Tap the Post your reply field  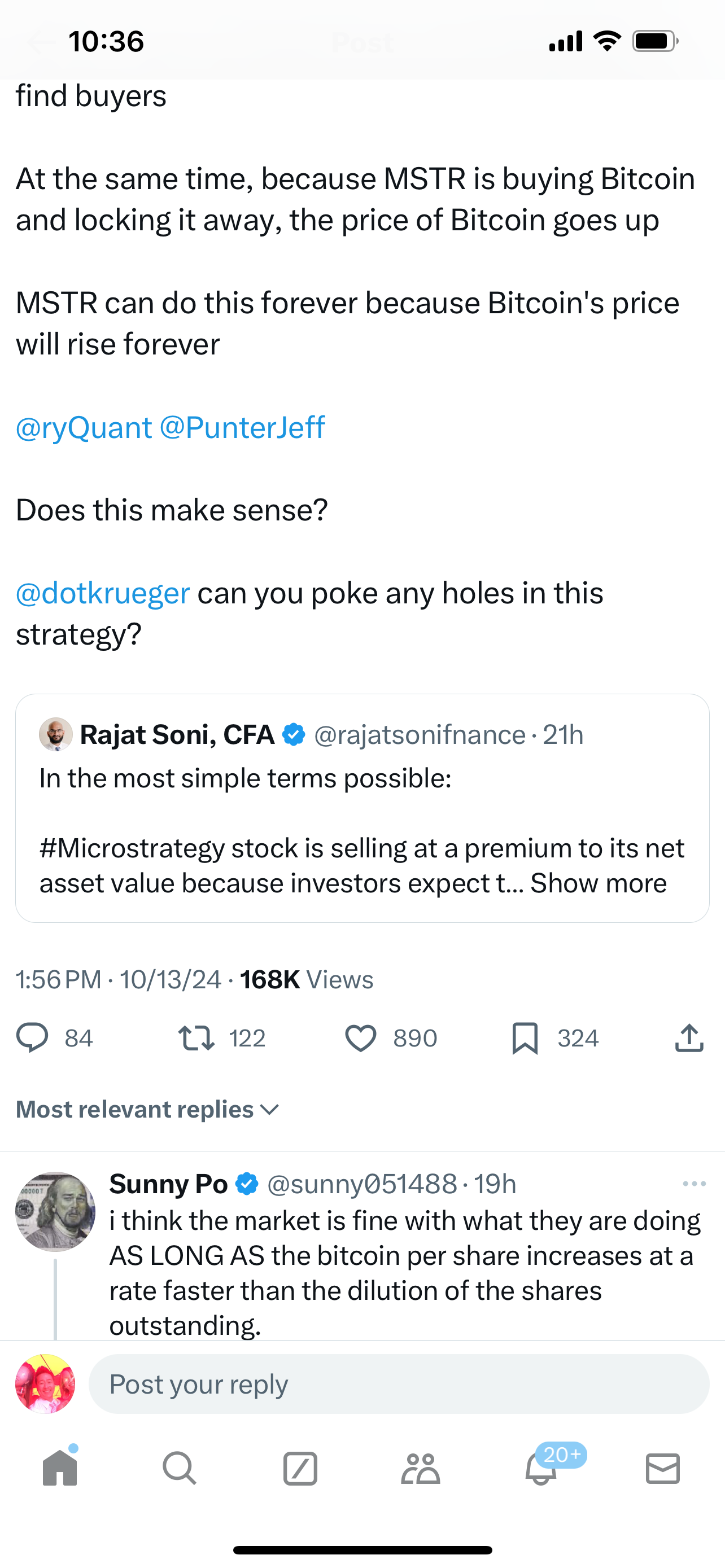tap(399, 1383)
